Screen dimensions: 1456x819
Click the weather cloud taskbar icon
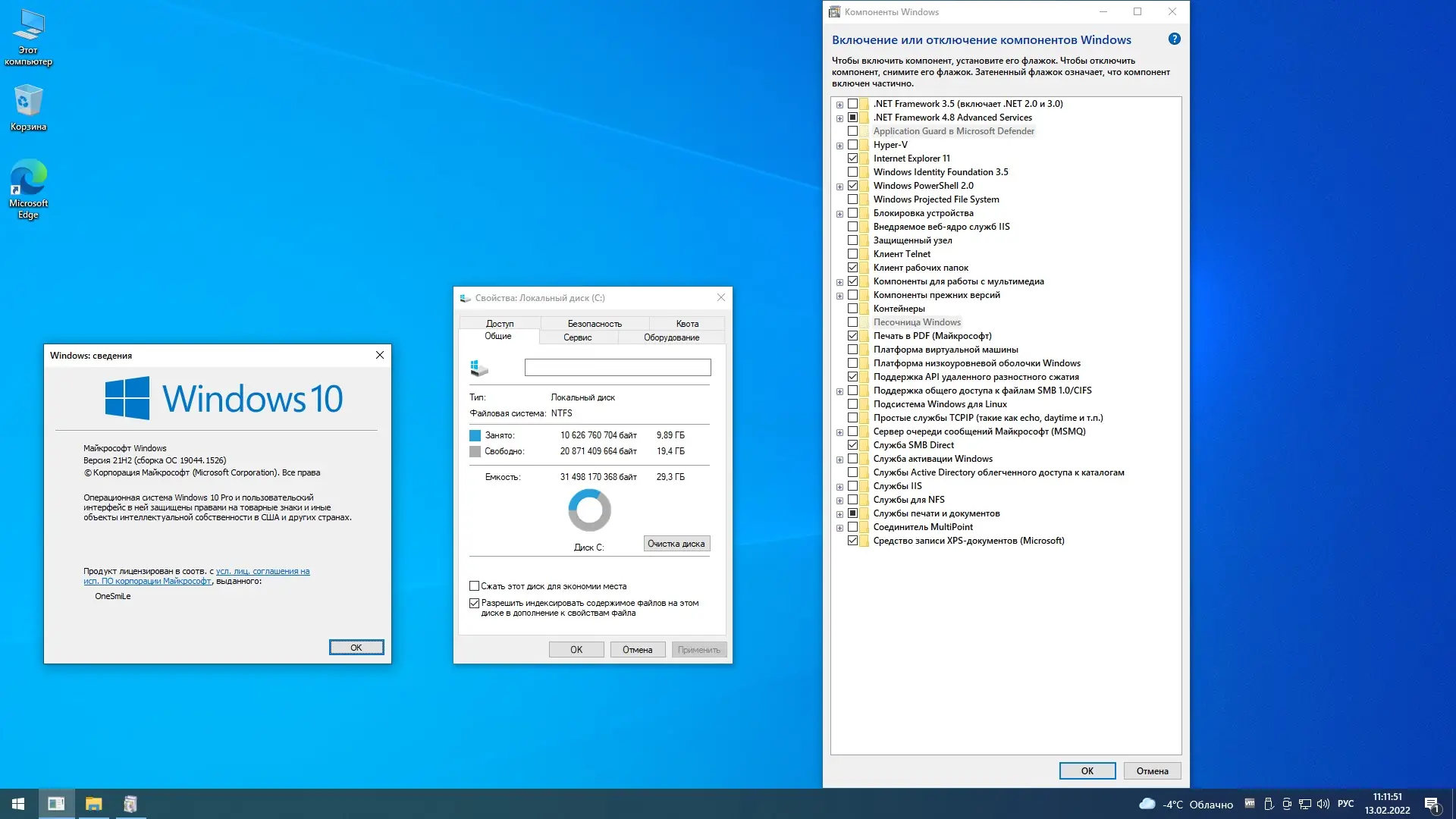(x=1147, y=804)
